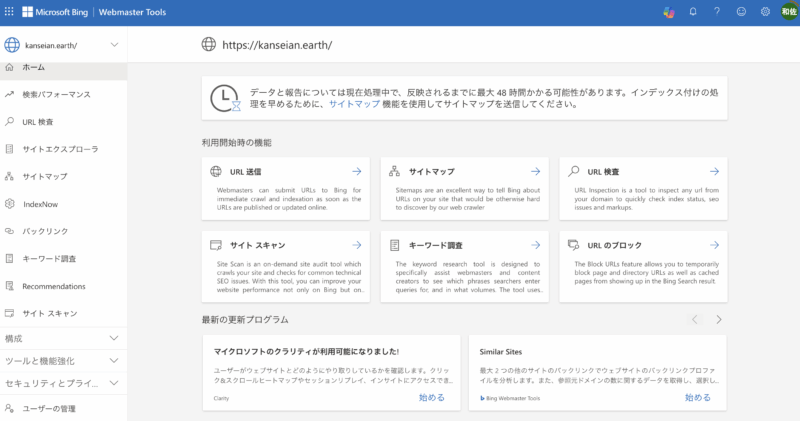The height and width of the screenshot is (421, 800).
Task: Open the サイト スキャン card arrow
Action: (x=357, y=245)
